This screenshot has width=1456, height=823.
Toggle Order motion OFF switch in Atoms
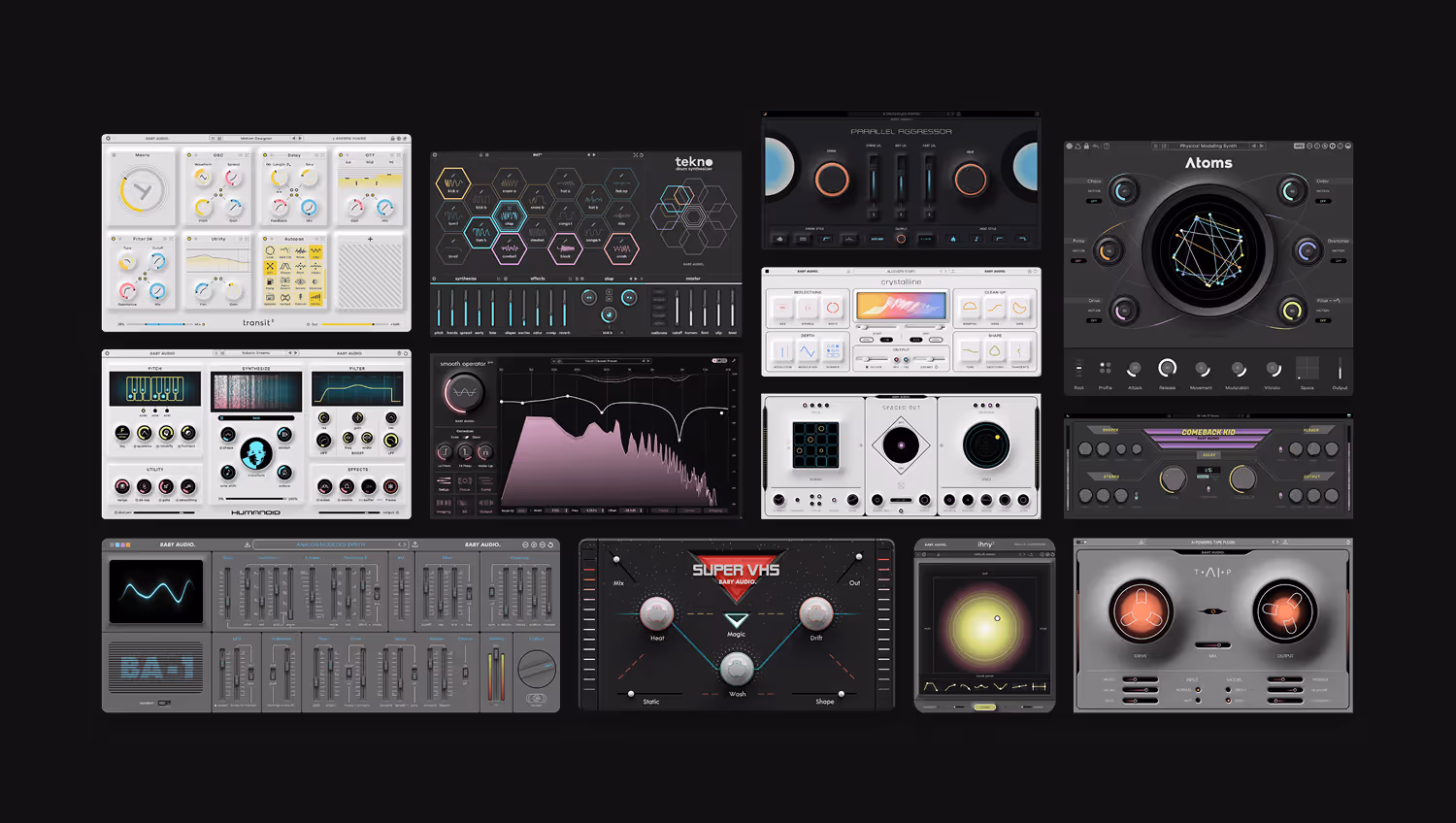click(1323, 201)
